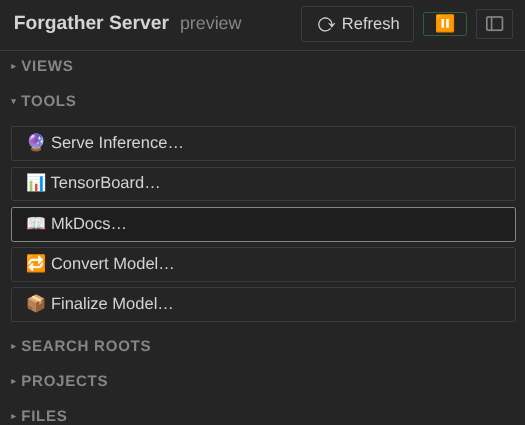
Task: Expand the FILES section
Action: click(x=39, y=416)
